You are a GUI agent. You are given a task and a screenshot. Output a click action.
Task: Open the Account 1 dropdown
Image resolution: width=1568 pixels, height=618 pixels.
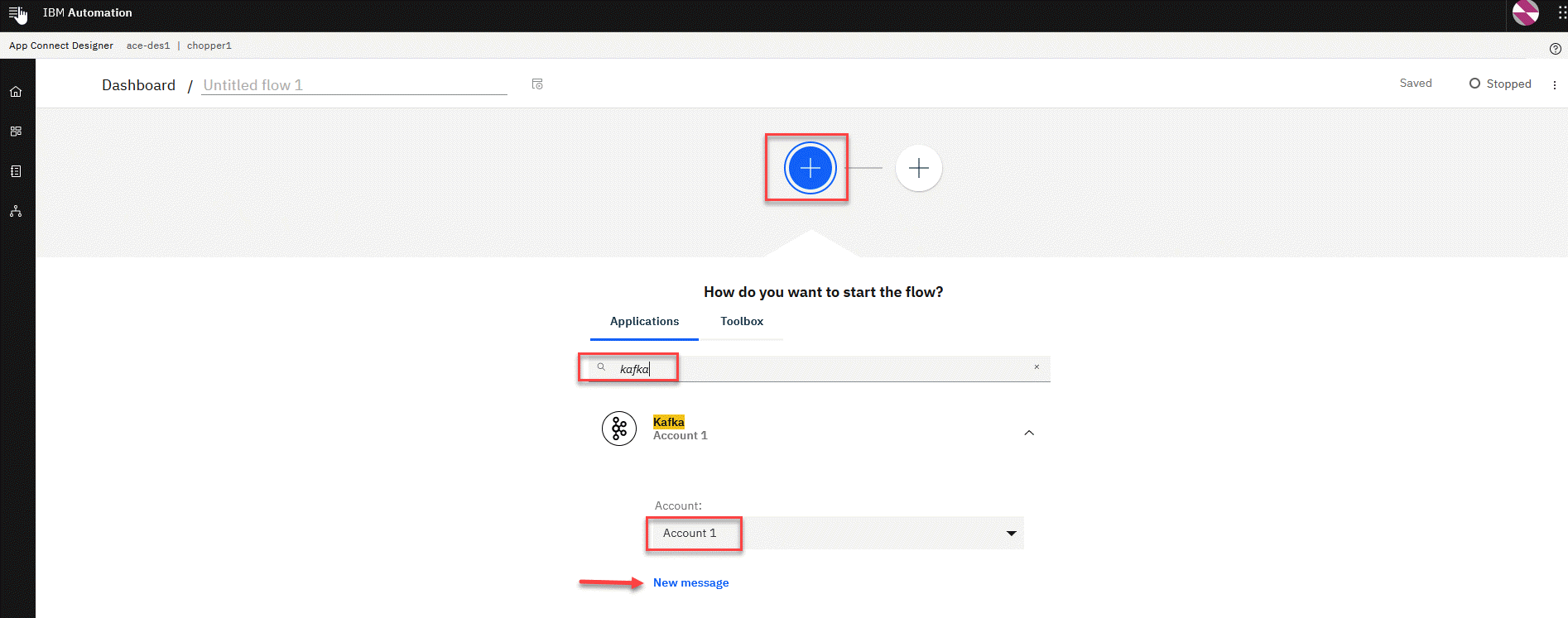835,534
